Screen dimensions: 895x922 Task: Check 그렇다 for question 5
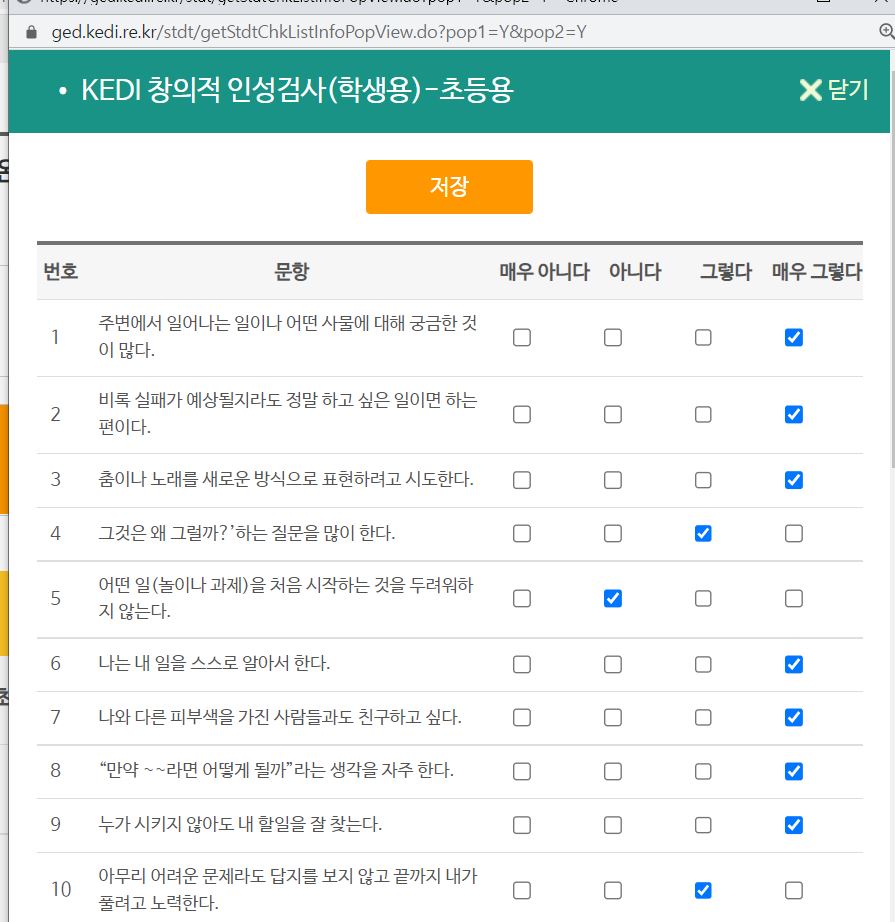(x=703, y=599)
